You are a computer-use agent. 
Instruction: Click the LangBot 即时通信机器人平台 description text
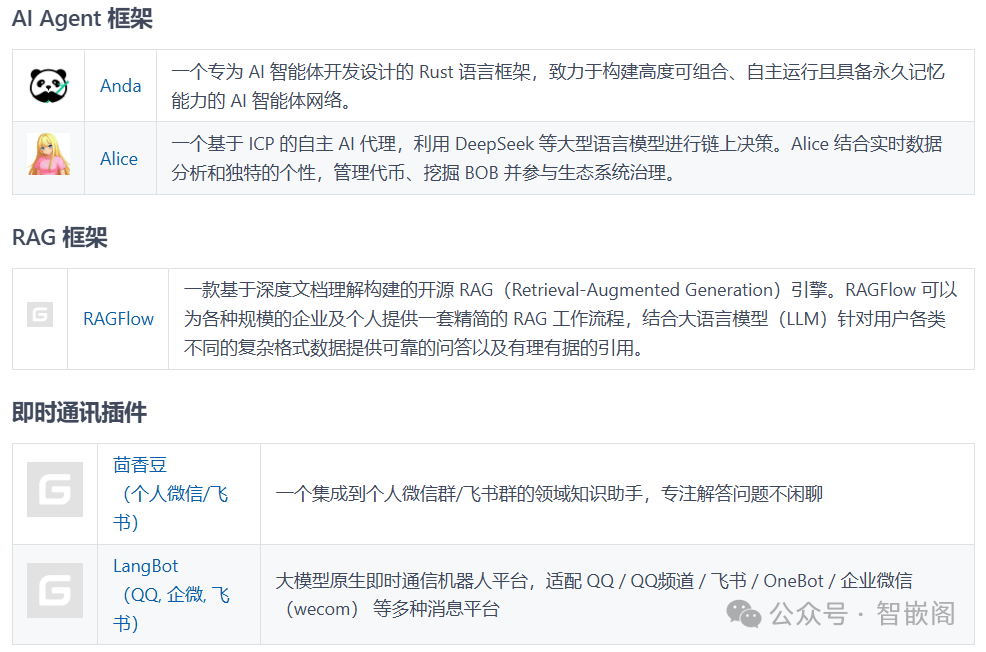click(594, 594)
